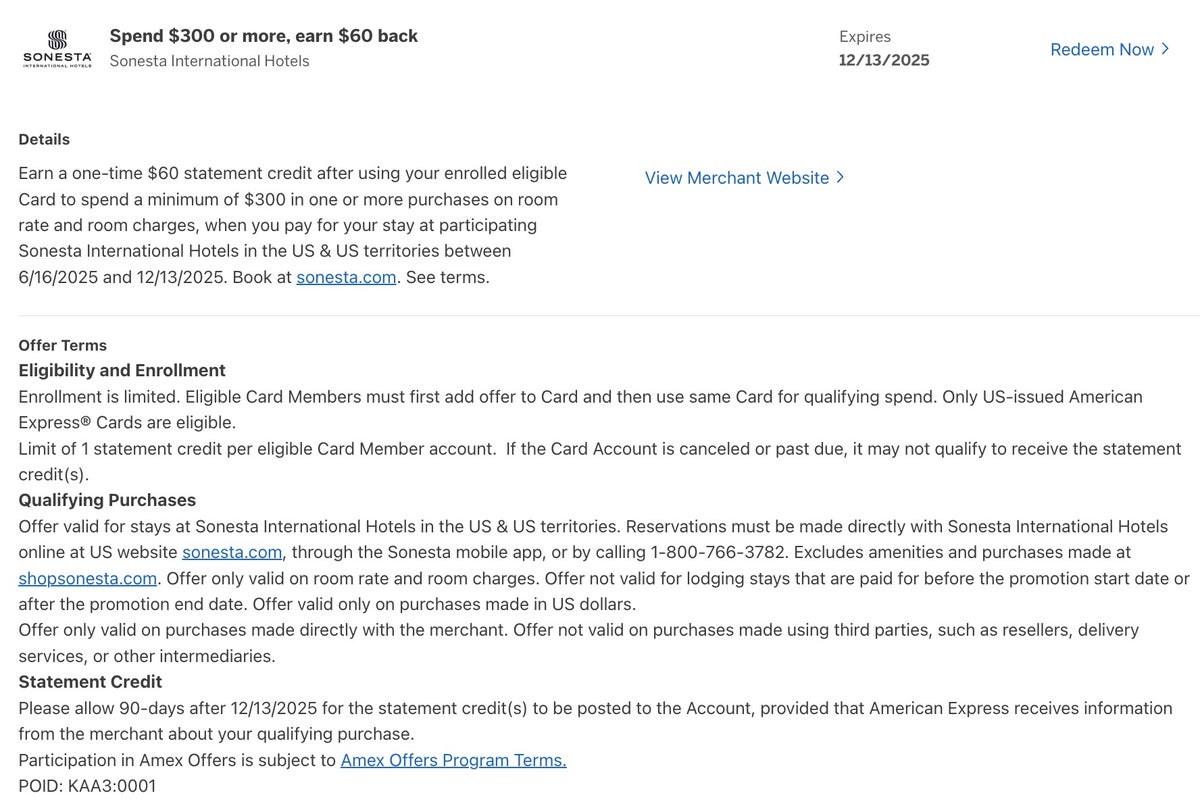Image resolution: width=1200 pixels, height=808 pixels.
Task: Click the POID: KAA3:0001 text
Action: (87, 786)
